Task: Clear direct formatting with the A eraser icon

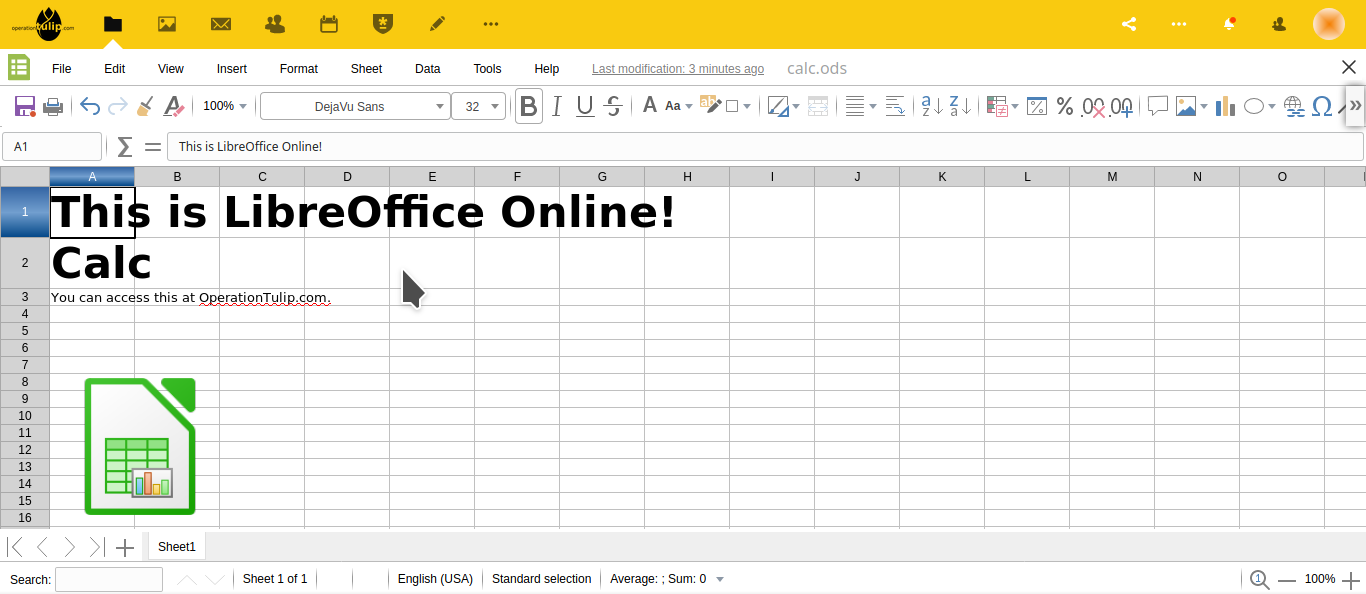Action: point(174,106)
